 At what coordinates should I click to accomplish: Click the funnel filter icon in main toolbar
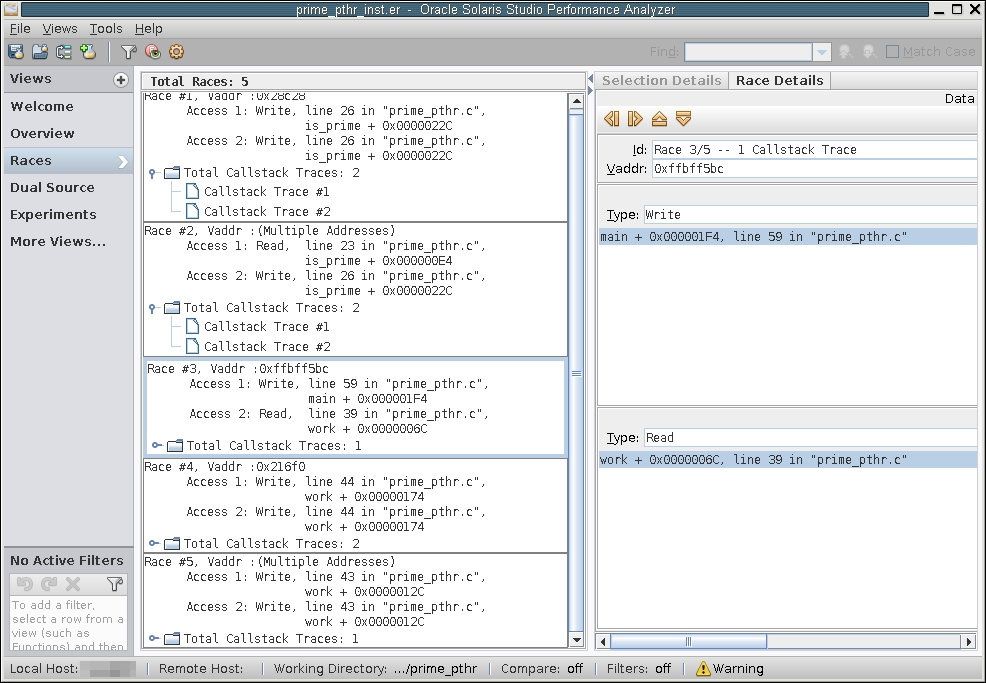(x=128, y=52)
